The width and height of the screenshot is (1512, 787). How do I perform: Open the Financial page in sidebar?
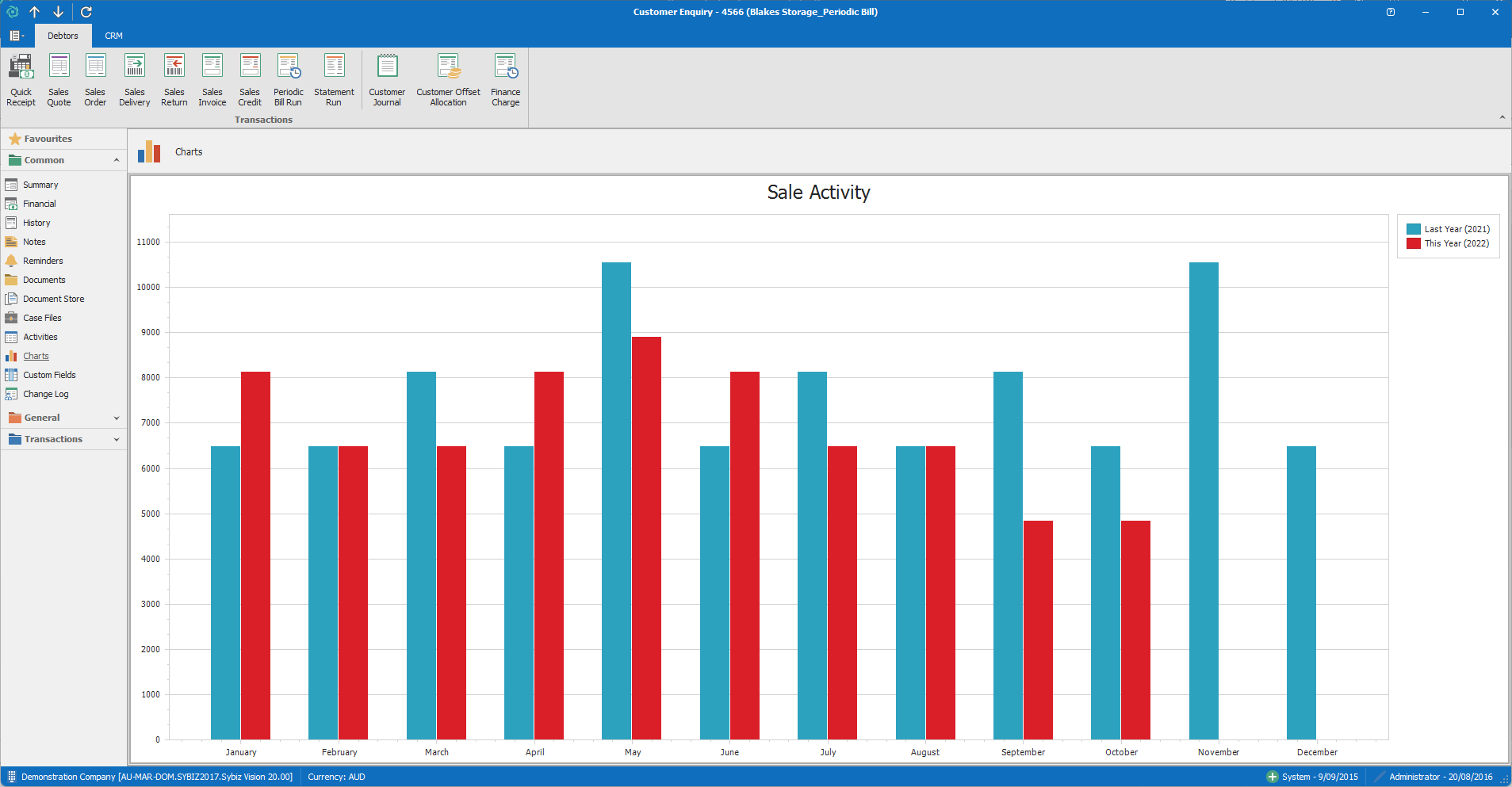point(39,204)
